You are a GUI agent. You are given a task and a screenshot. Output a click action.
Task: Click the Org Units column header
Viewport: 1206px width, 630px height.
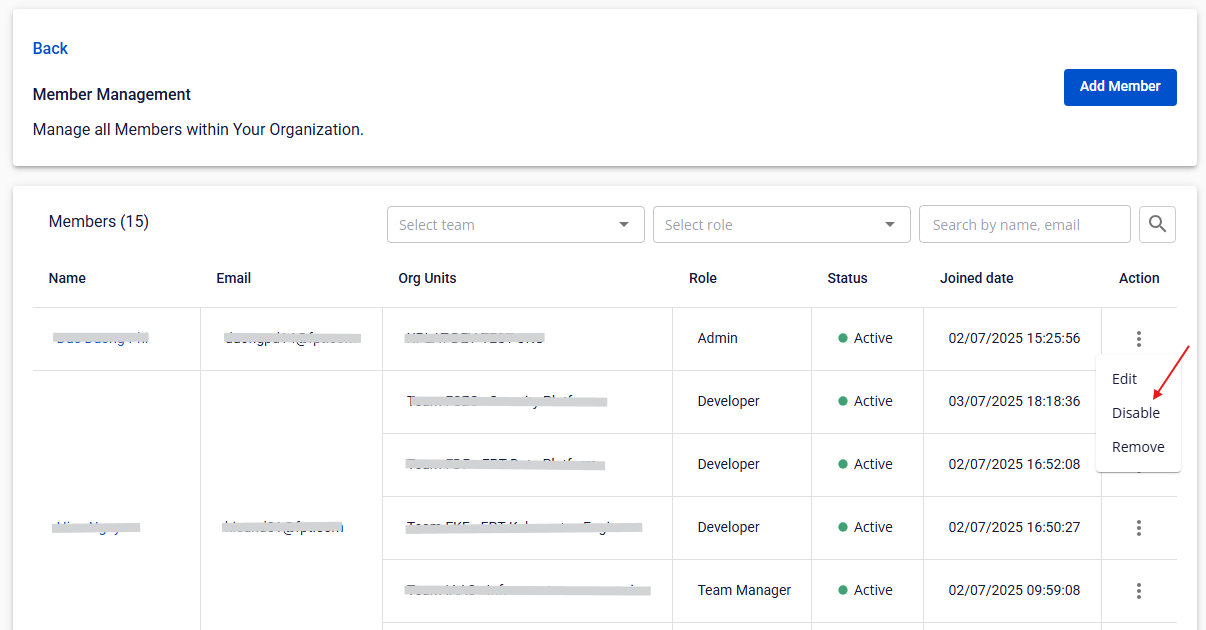pos(427,278)
